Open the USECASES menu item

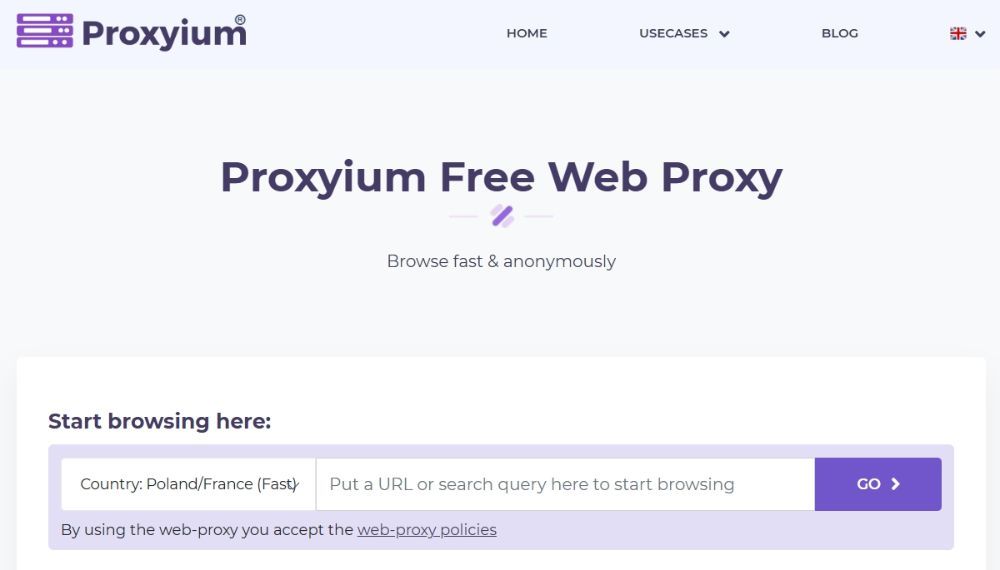673,33
